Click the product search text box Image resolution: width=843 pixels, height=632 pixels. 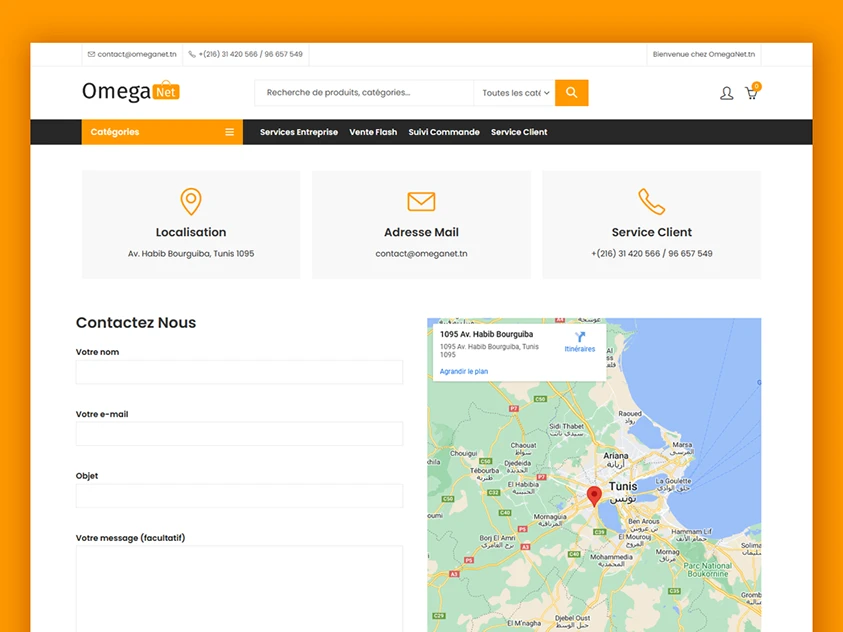click(x=364, y=93)
